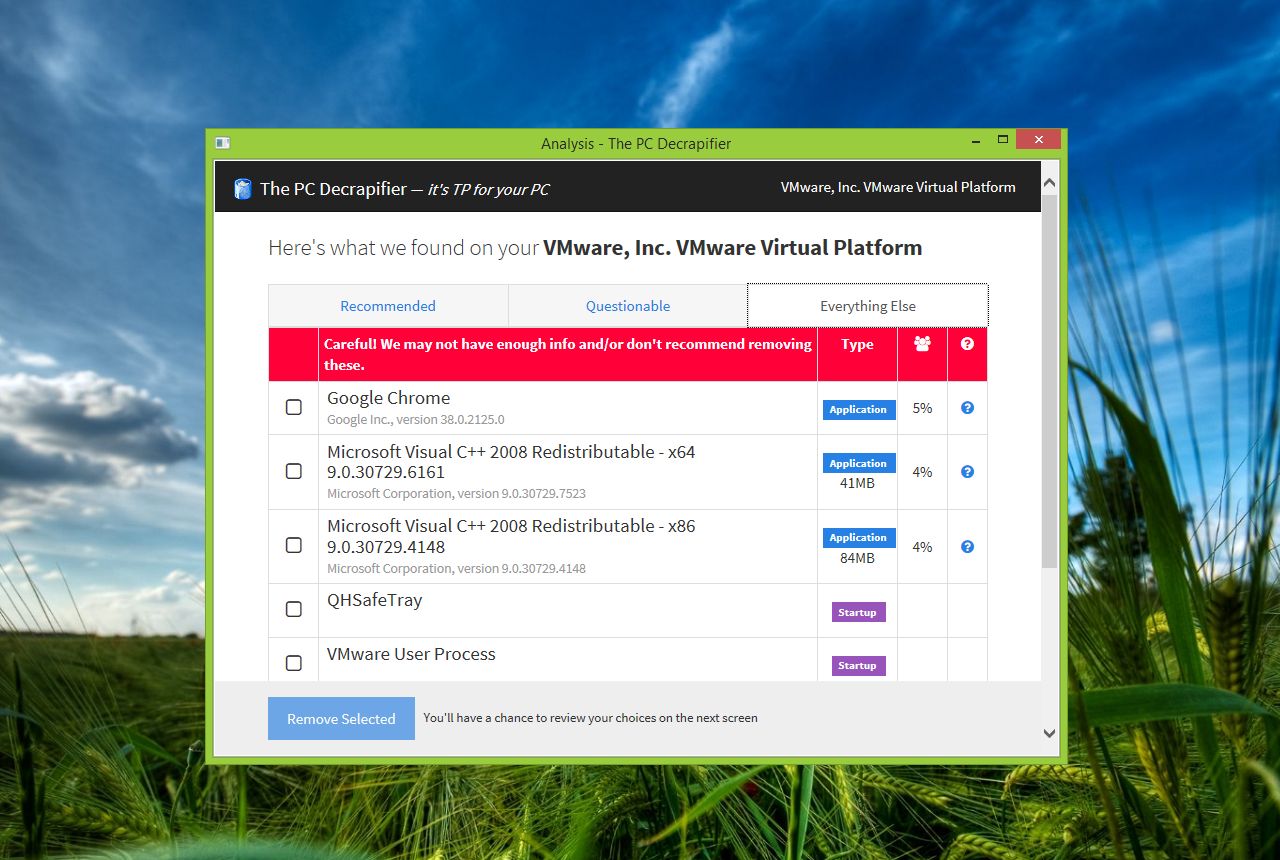Close the PC Decrapifier window

coord(1038,139)
